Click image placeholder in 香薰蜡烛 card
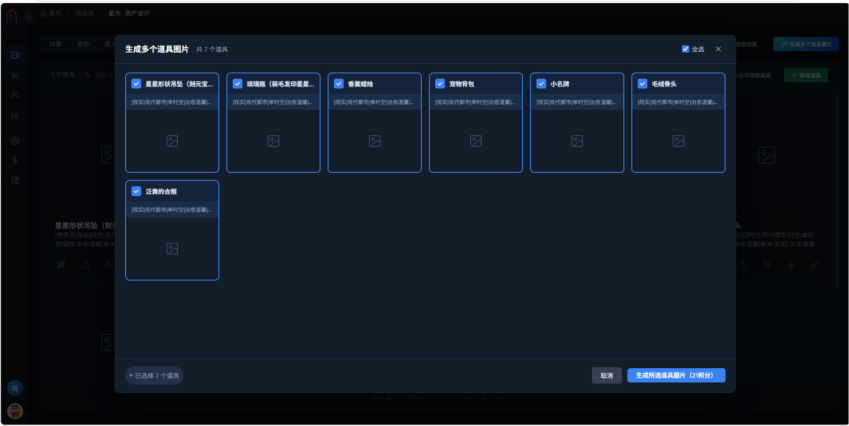 pyautogui.click(x=375, y=141)
